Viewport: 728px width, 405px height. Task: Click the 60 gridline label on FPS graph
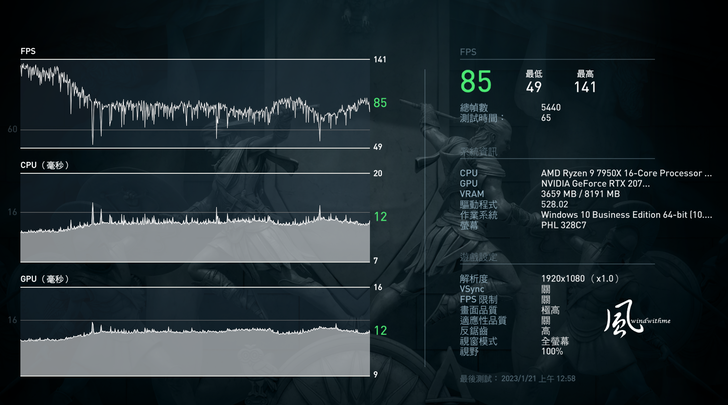[x=13, y=129]
